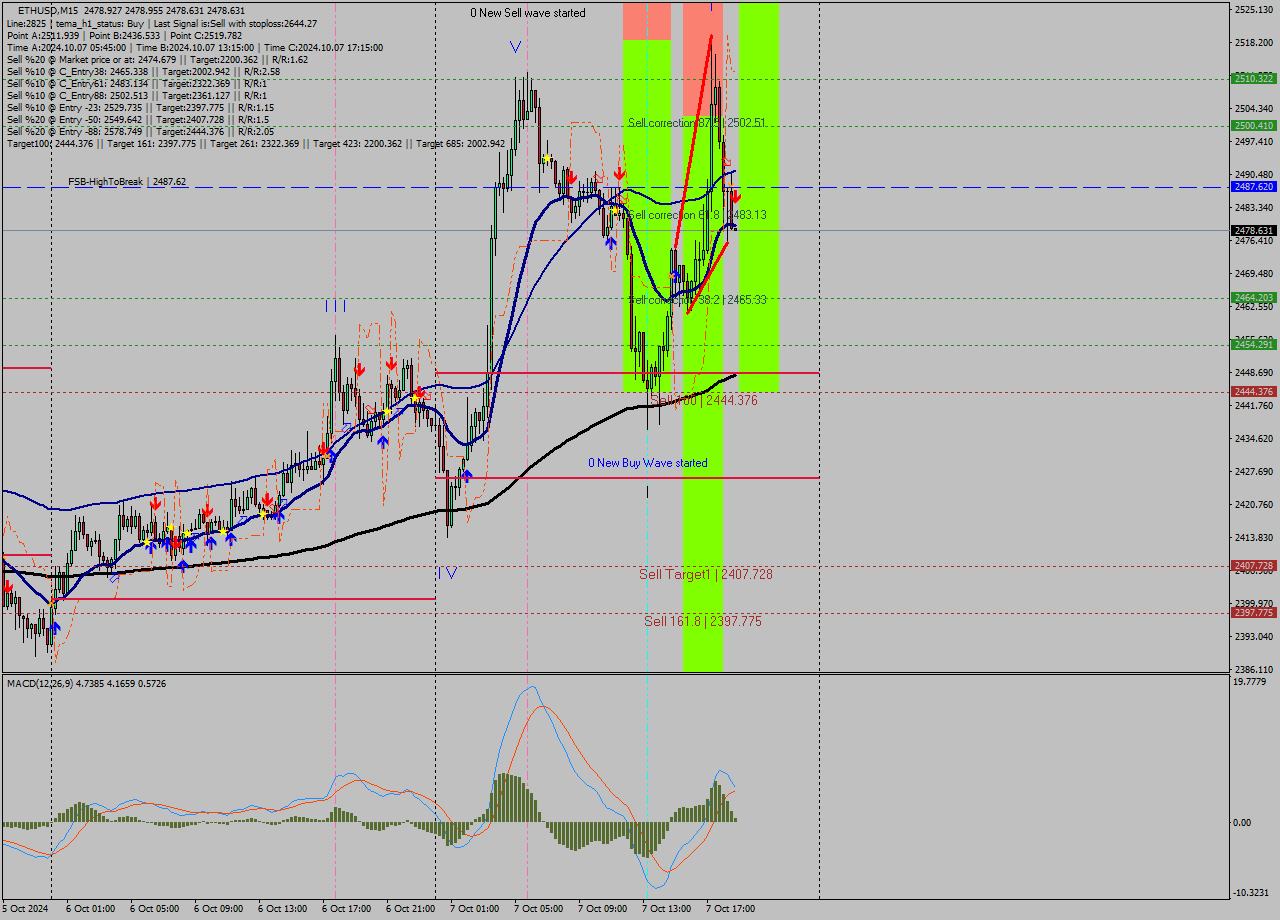Click the 'Sell 161.8 | 2397.775' label
This screenshot has width=1280, height=920.
(703, 621)
